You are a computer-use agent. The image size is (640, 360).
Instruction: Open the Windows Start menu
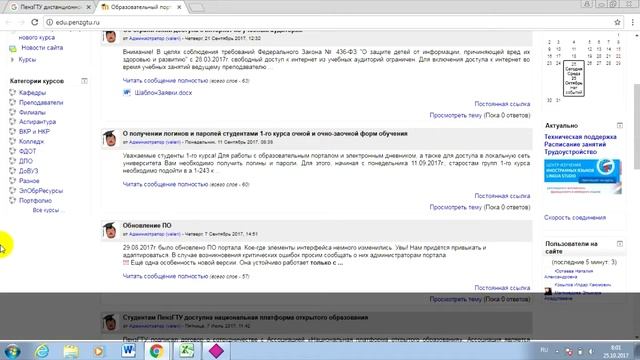pyautogui.click(x=12, y=351)
